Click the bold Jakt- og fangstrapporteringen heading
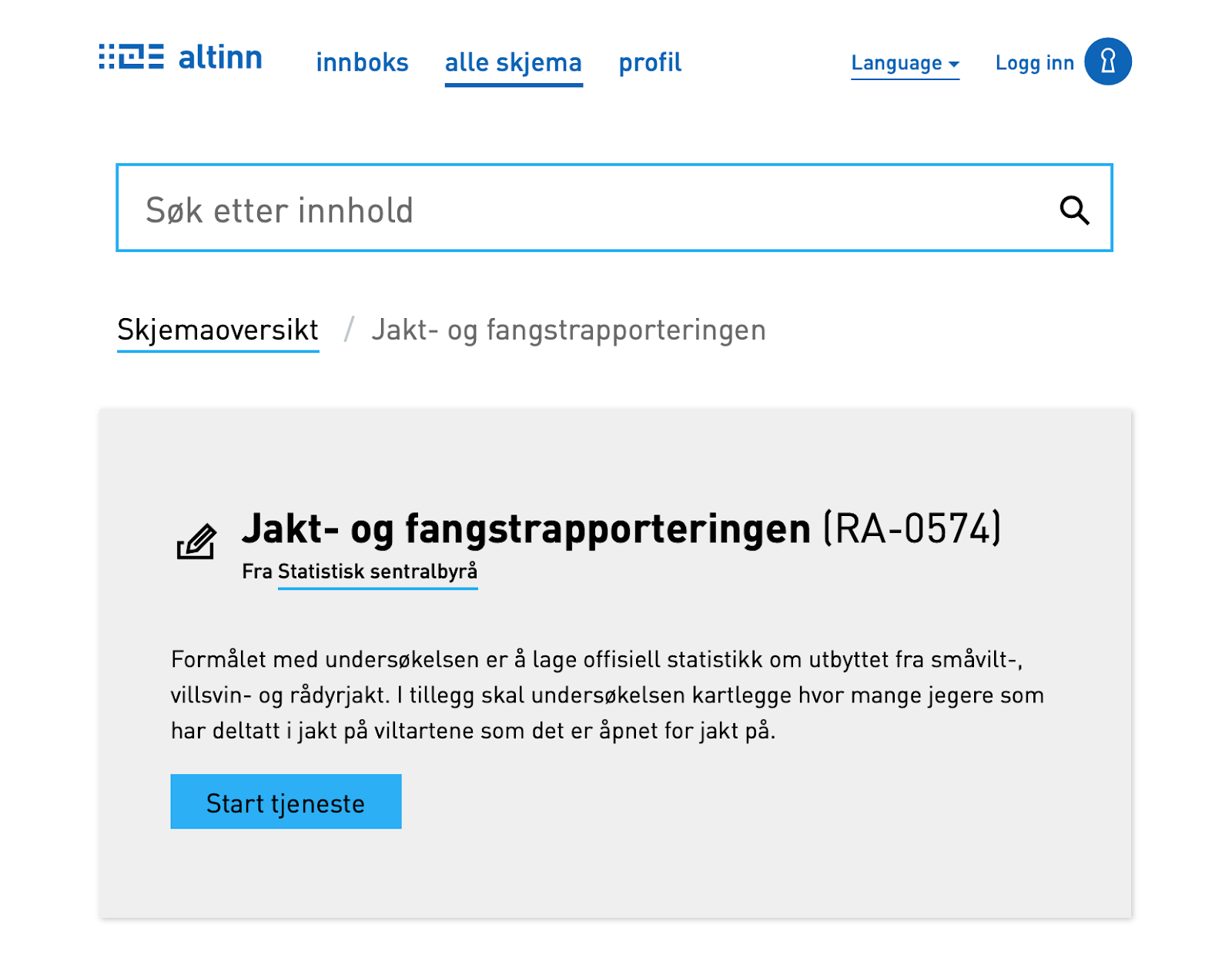This screenshot has width=1232, height=955. (526, 528)
